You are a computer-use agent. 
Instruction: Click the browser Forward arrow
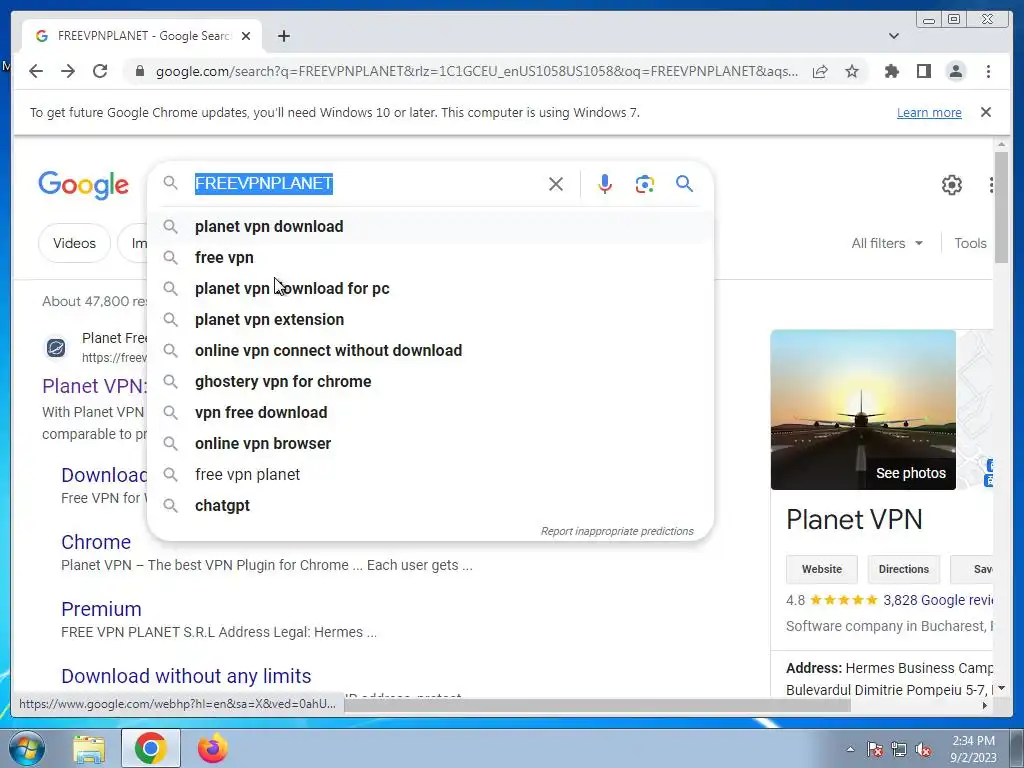[68, 71]
